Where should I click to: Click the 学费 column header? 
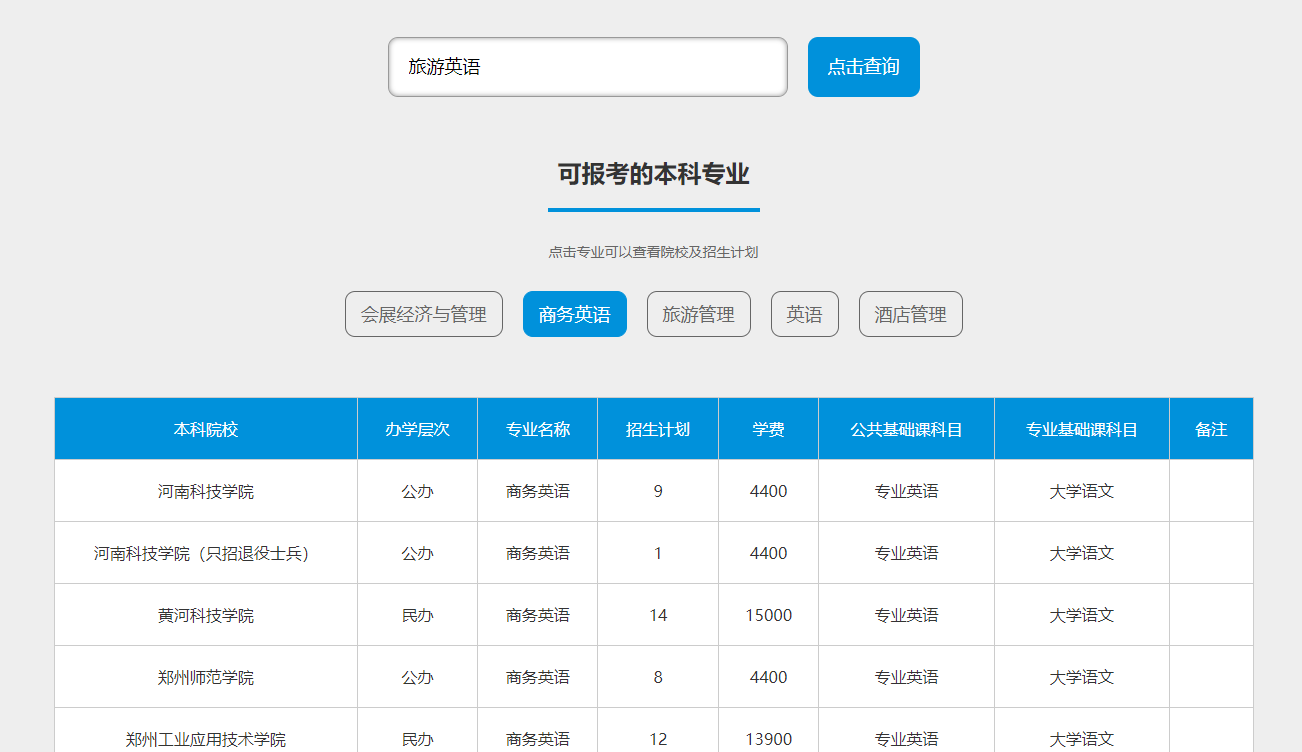click(x=769, y=429)
